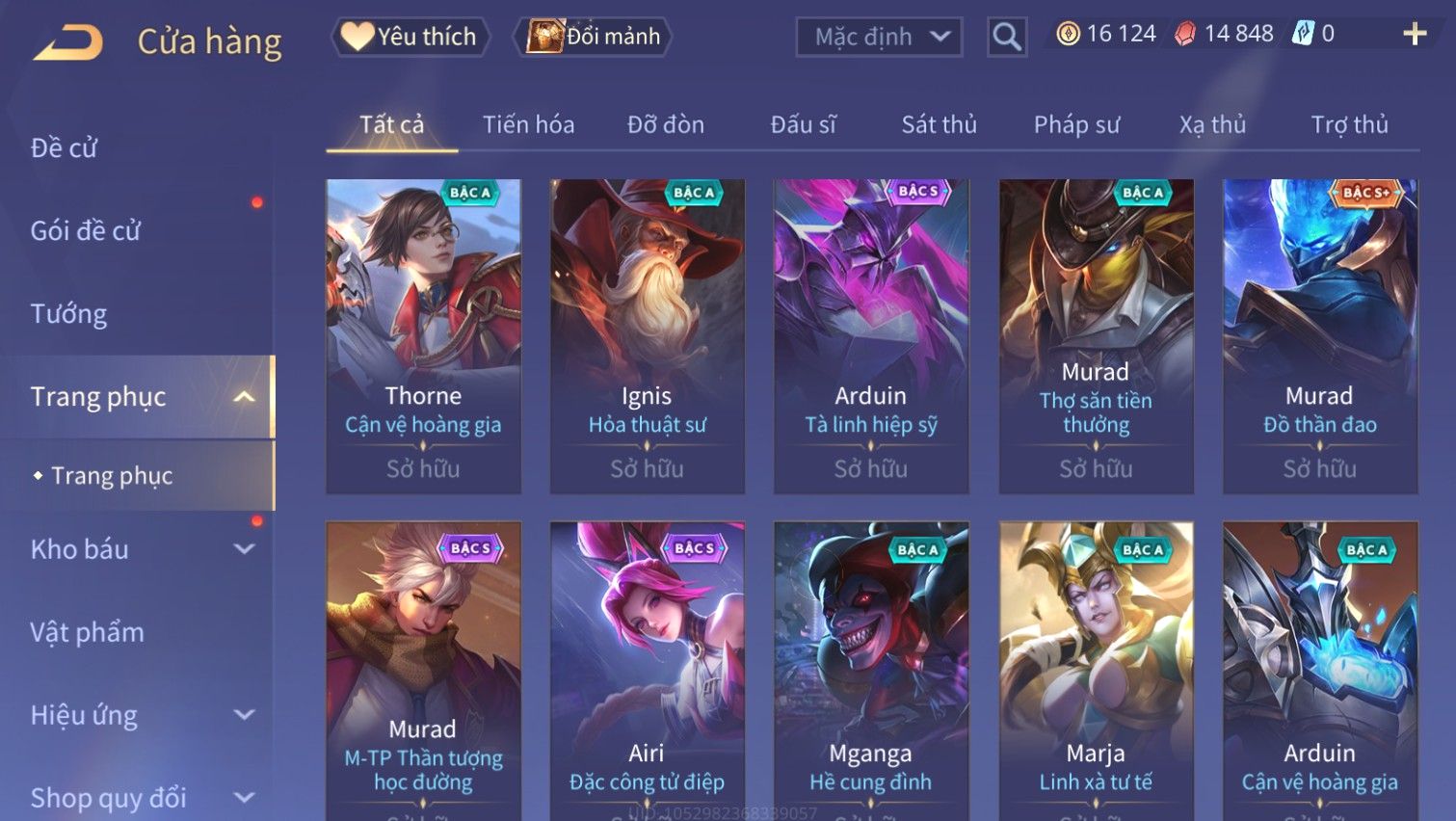Image resolution: width=1456 pixels, height=821 pixels.
Task: Go back using the return arrow icon
Action: 67,42
